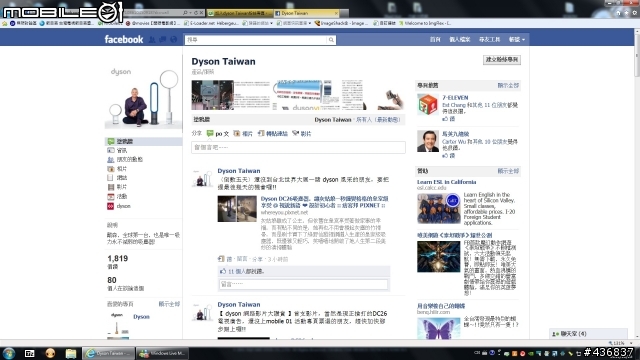Open the PIXNET article thumbnail image
The width and height of the screenshot is (640, 360).
click(237, 209)
